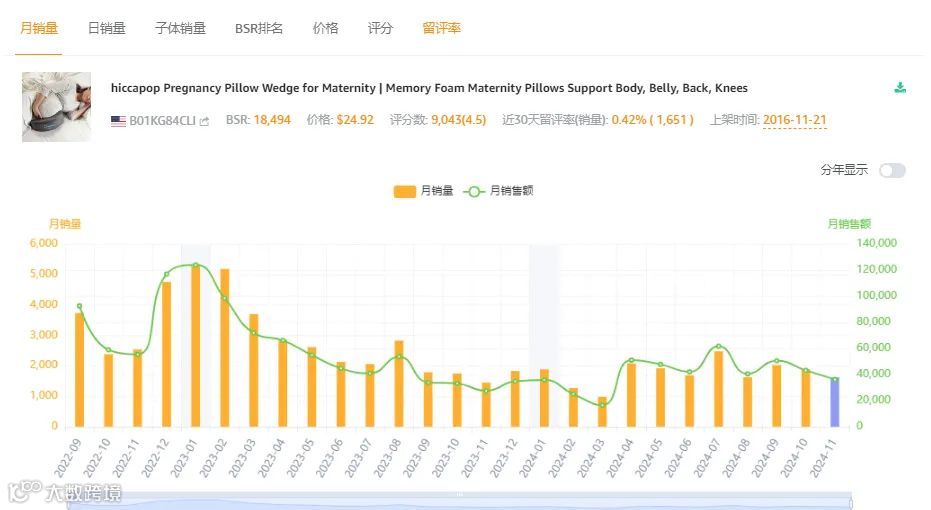Click the 2023-03 revenue line point
Viewport: 931px width, 510px height.
pyautogui.click(x=254, y=332)
